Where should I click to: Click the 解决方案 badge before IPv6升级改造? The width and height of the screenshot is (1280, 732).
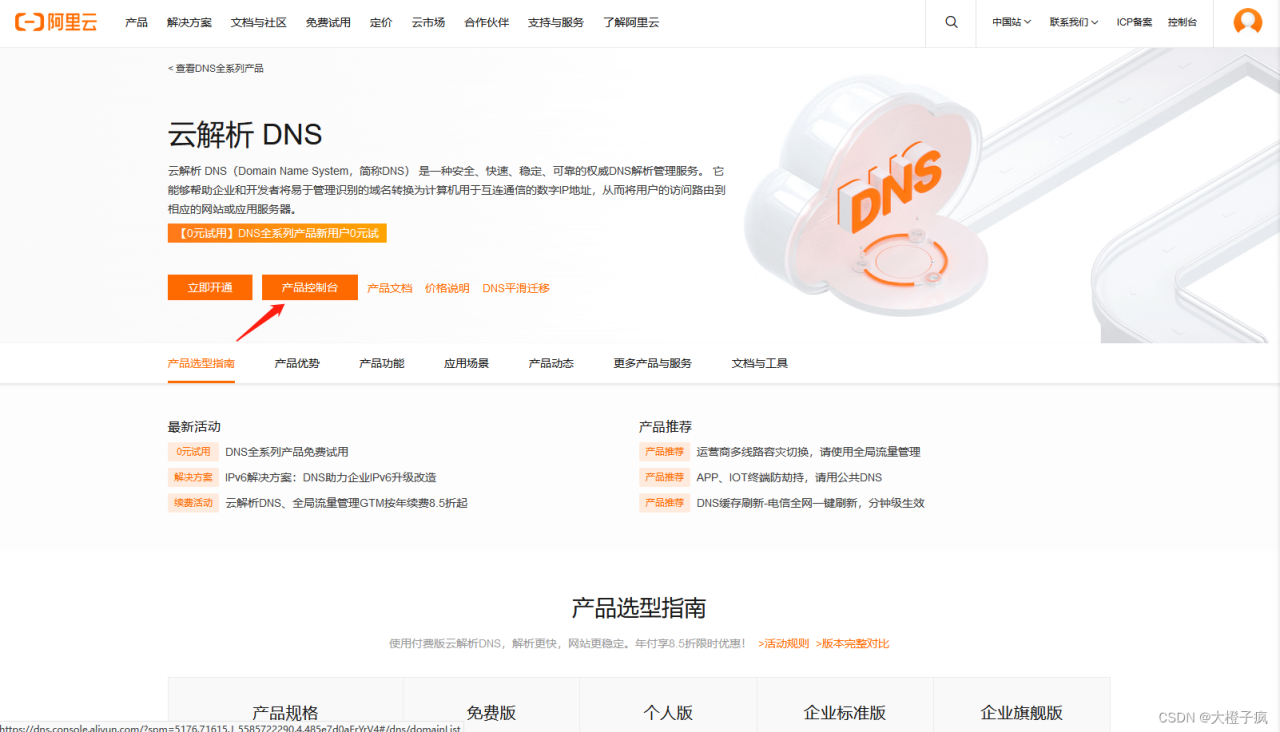coord(193,477)
